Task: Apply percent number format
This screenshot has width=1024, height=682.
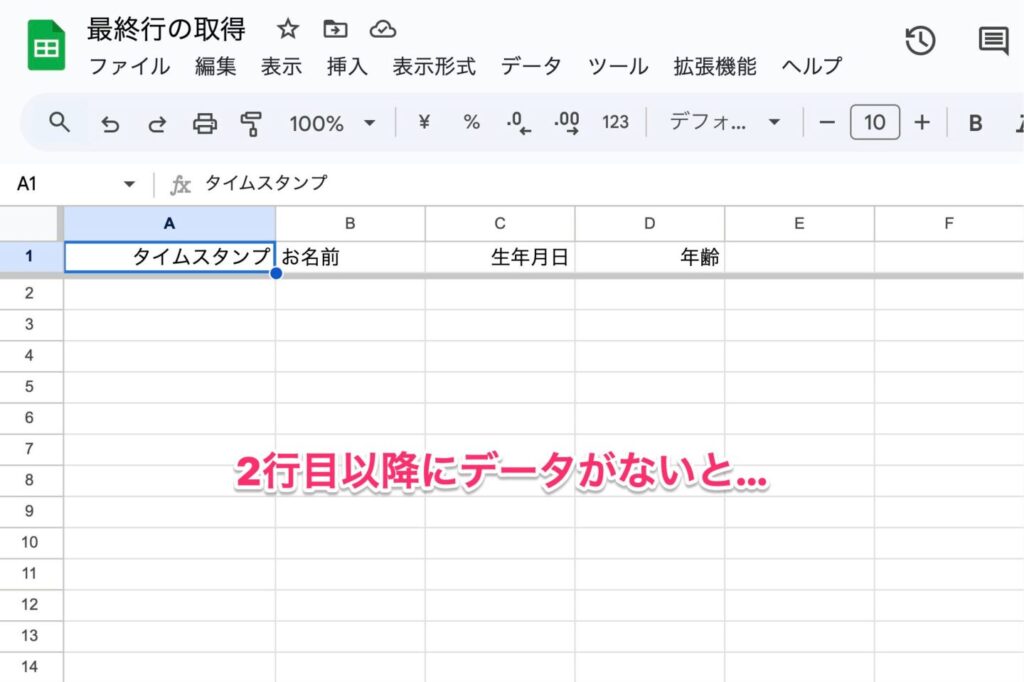Action: tap(472, 122)
